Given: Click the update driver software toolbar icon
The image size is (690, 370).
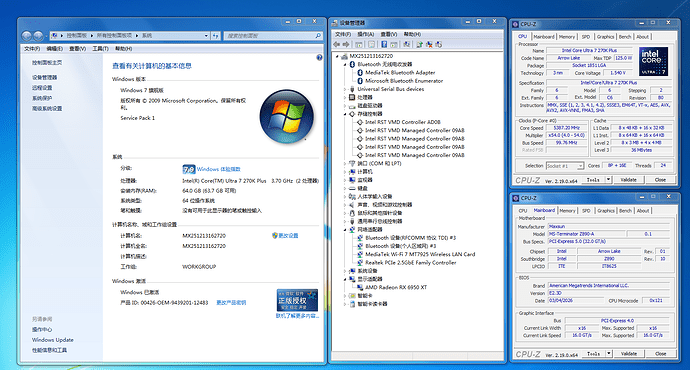Looking at the screenshot, I should 419,44.
